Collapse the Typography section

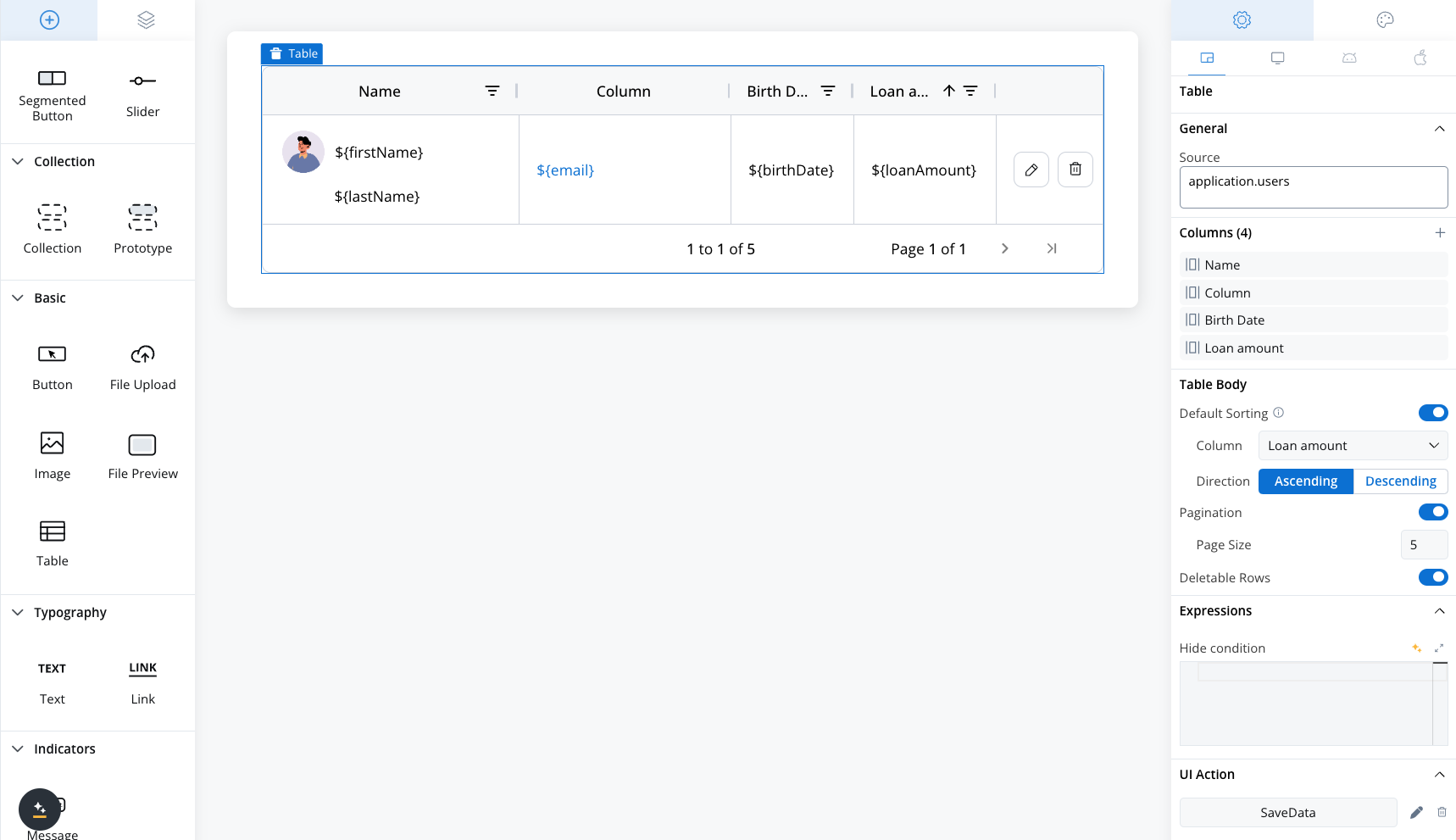pyautogui.click(x=18, y=612)
